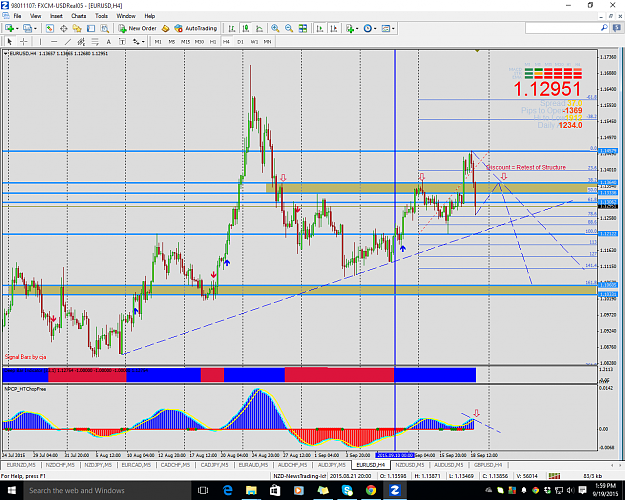625x500 pixels.
Task: Toggle Chart Shift icon
Action: pyautogui.click(x=334, y=28)
